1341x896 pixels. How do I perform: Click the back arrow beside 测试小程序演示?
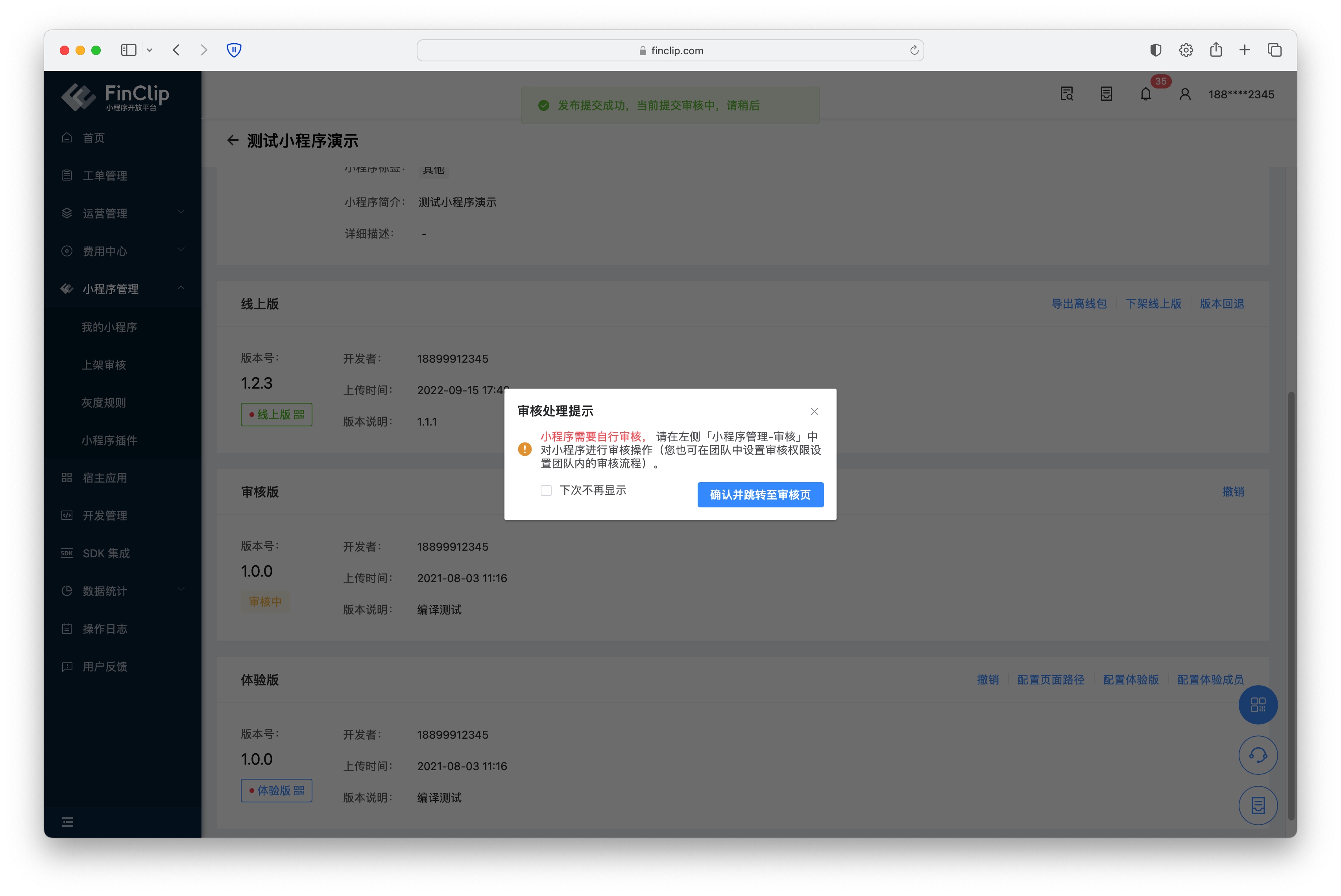tap(232, 140)
